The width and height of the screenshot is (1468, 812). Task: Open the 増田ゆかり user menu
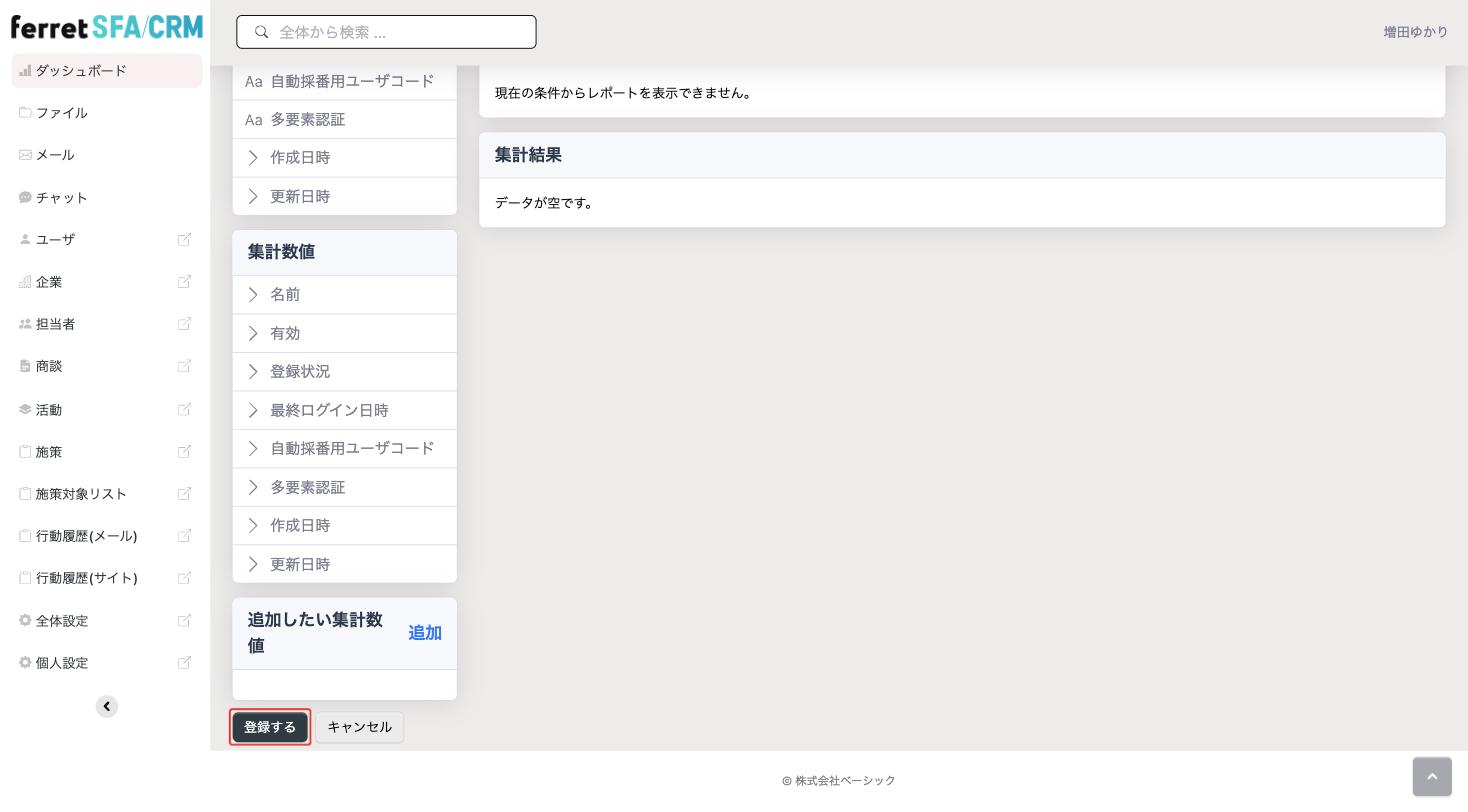(x=1415, y=32)
